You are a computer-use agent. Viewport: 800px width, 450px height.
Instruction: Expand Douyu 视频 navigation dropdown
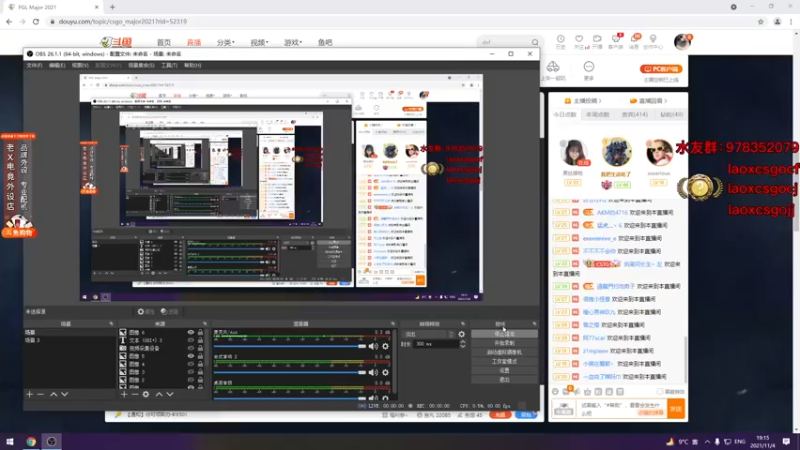click(259, 42)
